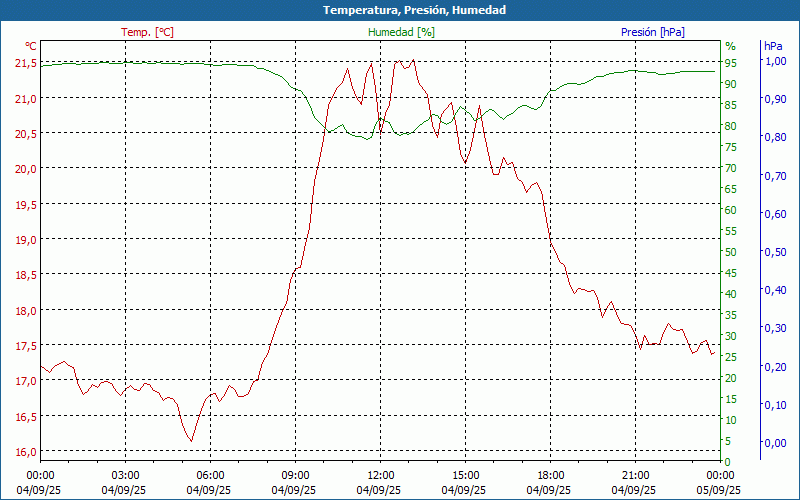Select the red Temp. [°C] legend label
This screenshot has width=800, height=500.
[x=147, y=32]
